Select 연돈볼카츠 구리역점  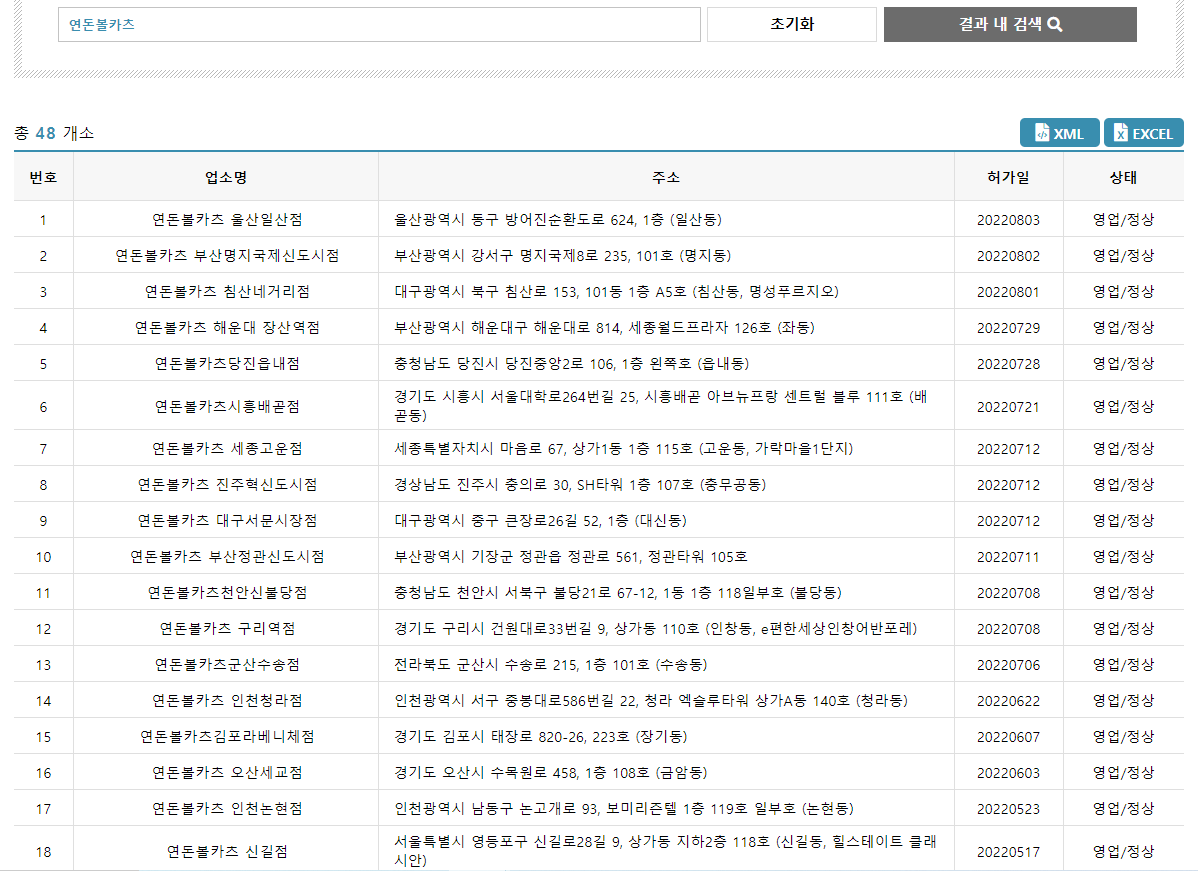tap(227, 628)
